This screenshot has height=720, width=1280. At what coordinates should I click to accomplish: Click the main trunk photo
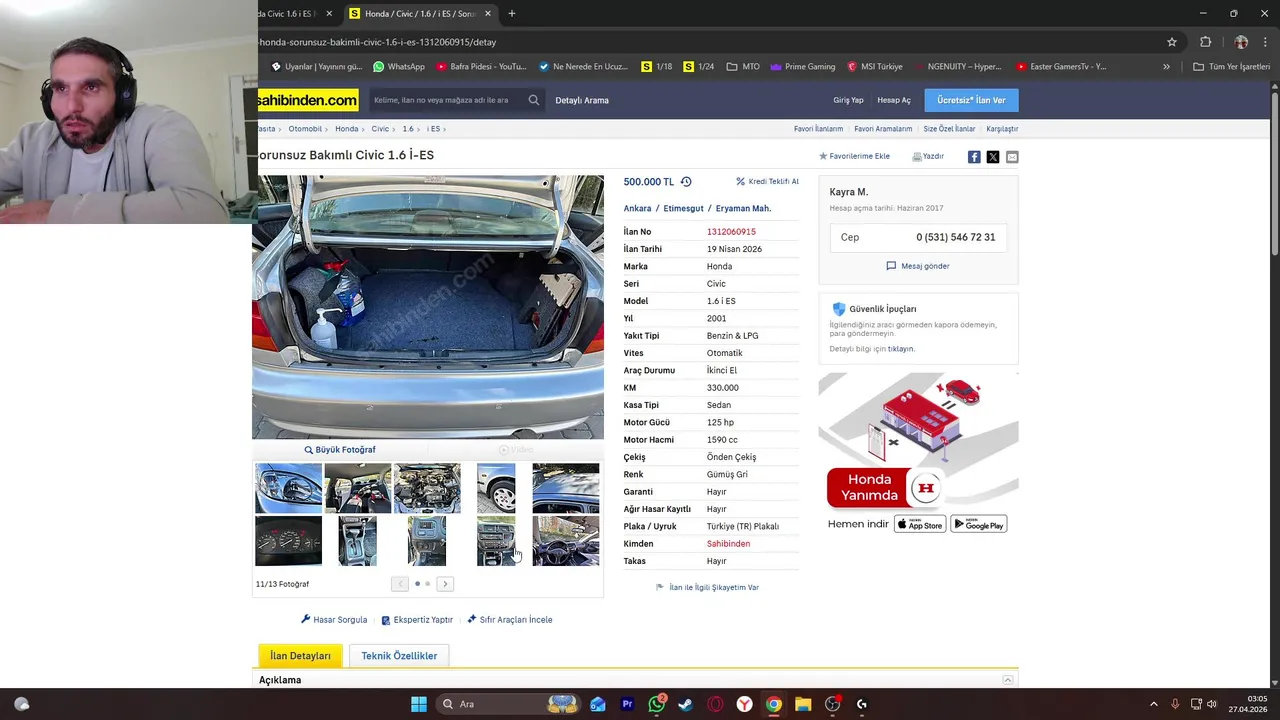428,307
